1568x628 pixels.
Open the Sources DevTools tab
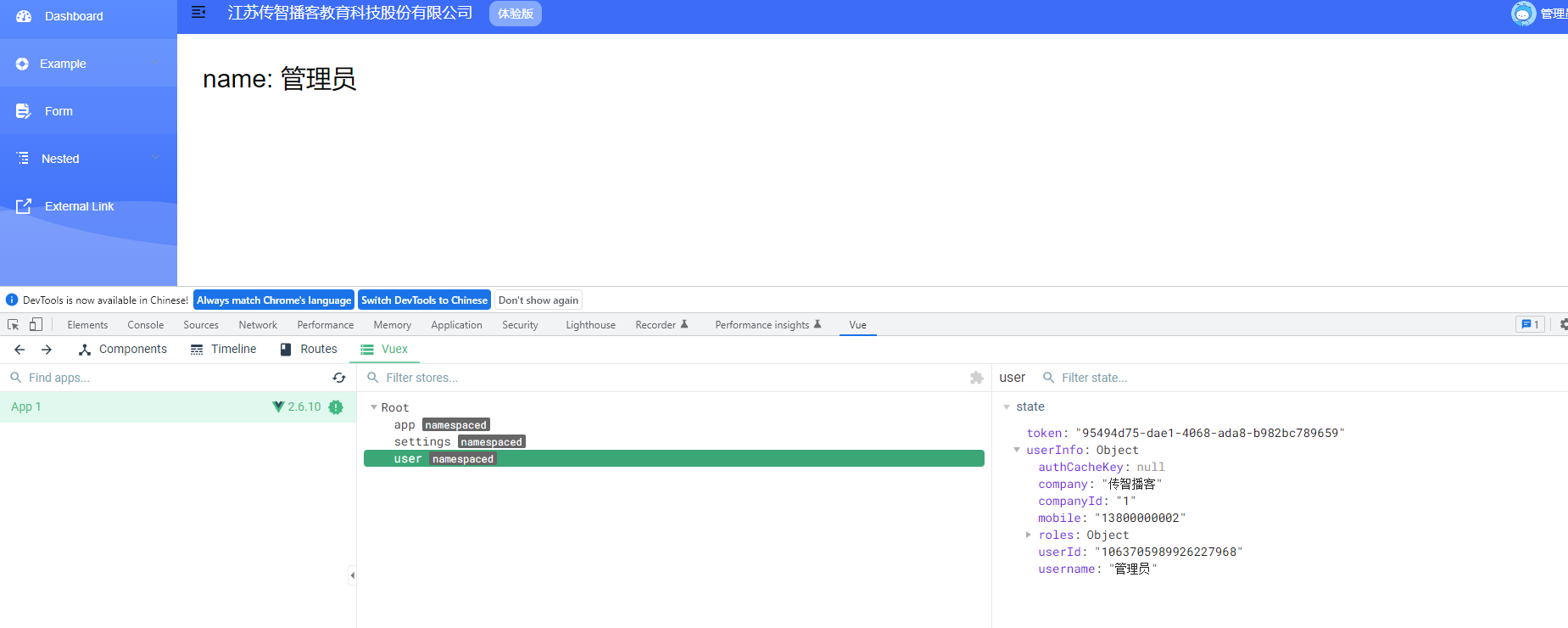point(201,325)
